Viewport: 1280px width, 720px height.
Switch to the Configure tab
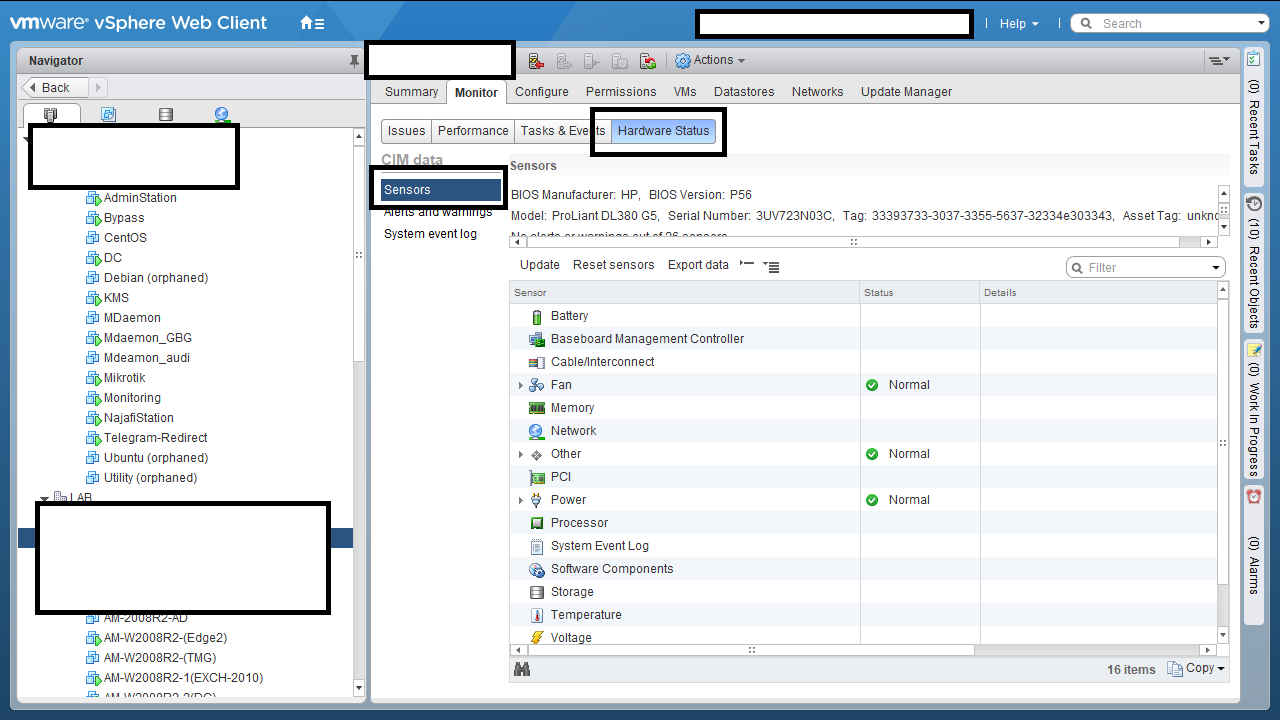[542, 92]
